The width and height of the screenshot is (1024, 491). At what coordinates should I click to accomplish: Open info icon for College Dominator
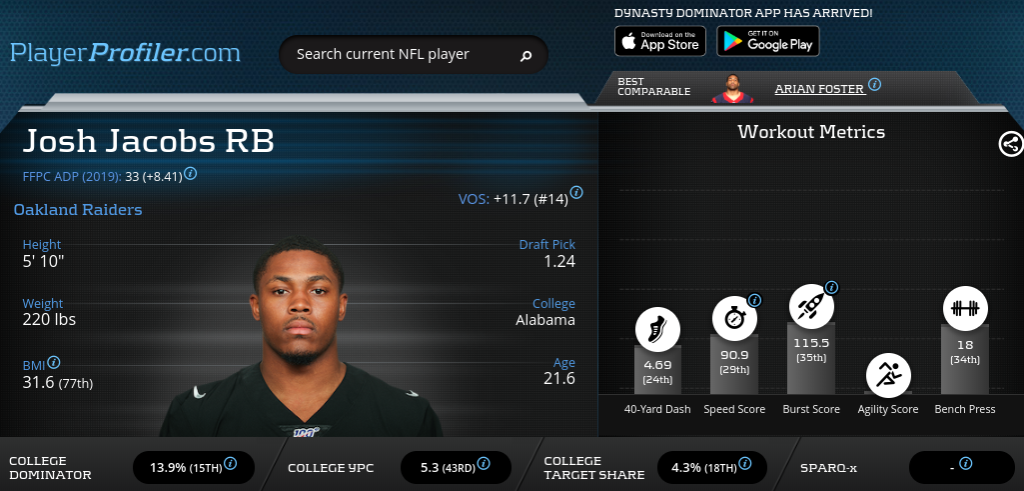point(231,464)
